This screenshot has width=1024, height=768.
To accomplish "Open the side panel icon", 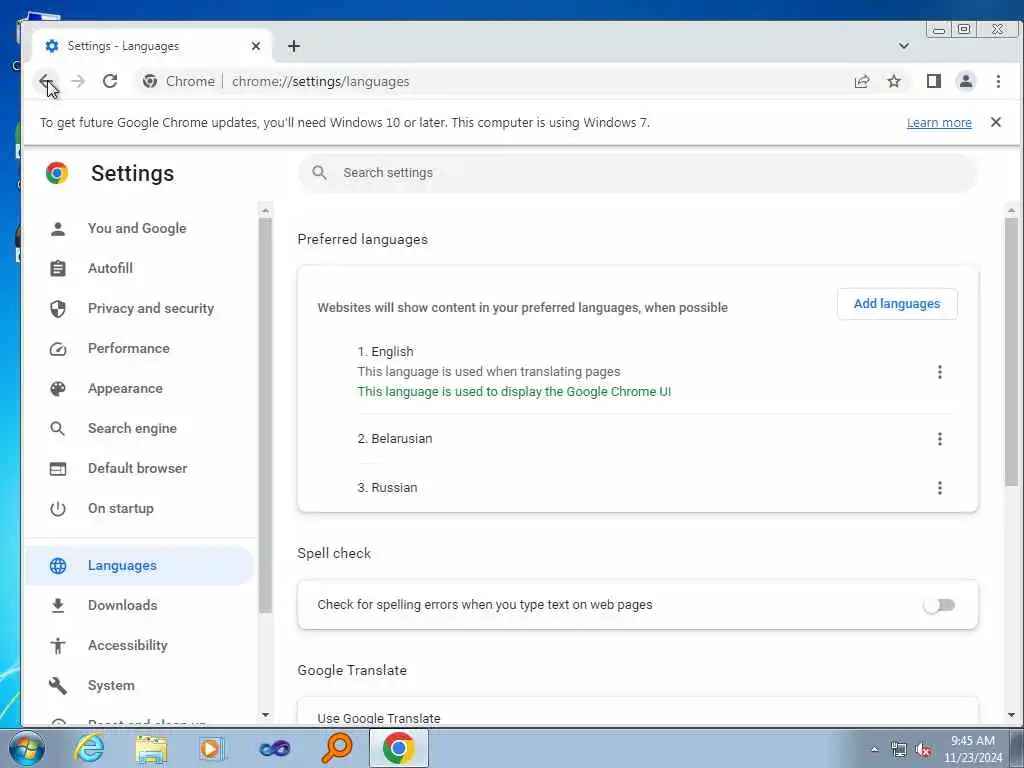I will (933, 81).
